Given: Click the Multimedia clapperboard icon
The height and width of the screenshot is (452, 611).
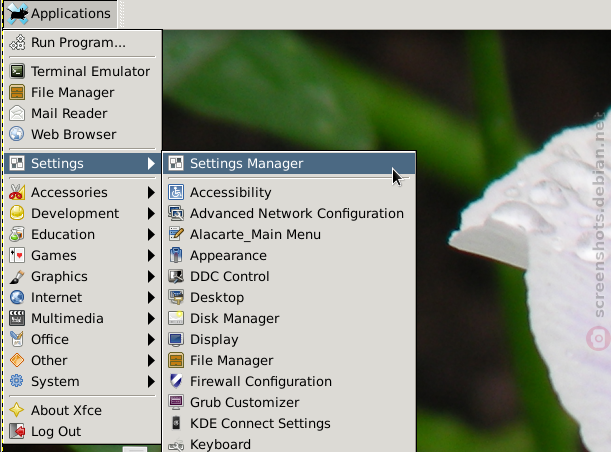Looking at the screenshot, I should tap(17, 318).
